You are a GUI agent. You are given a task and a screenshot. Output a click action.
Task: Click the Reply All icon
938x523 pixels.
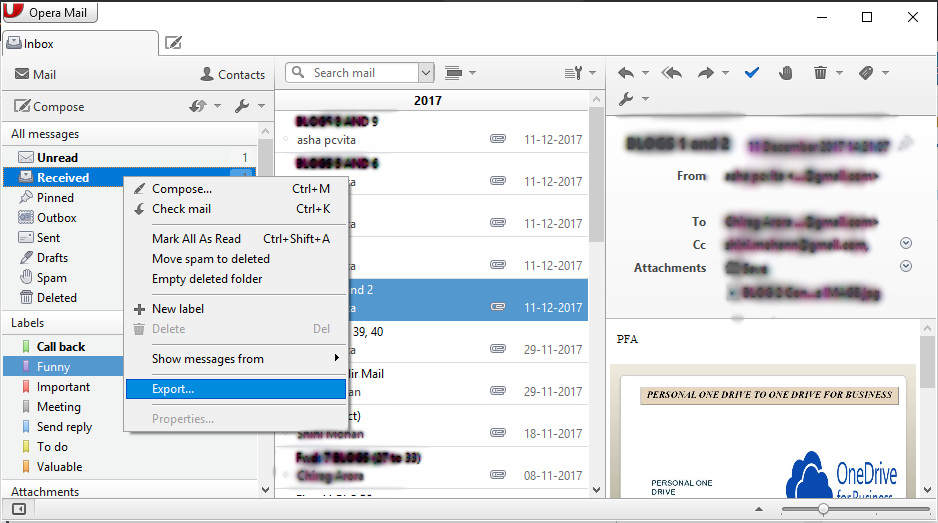coord(672,73)
